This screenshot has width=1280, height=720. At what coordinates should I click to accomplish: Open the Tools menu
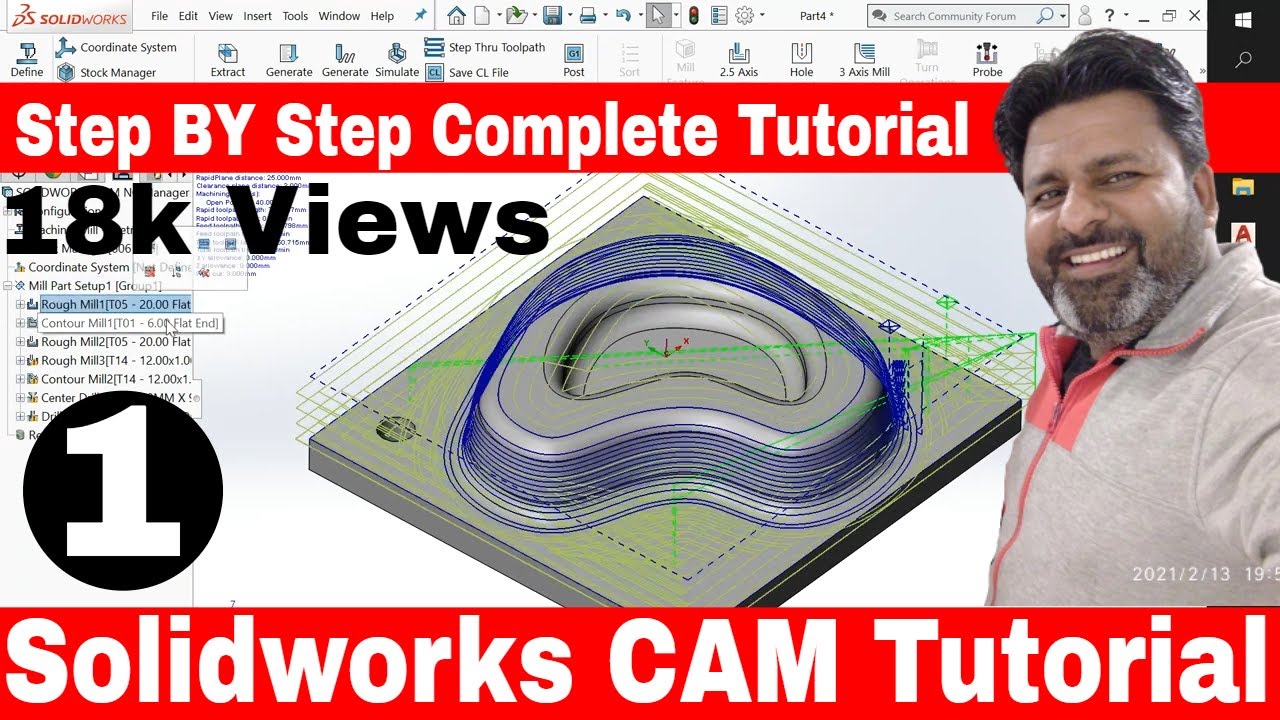(295, 16)
